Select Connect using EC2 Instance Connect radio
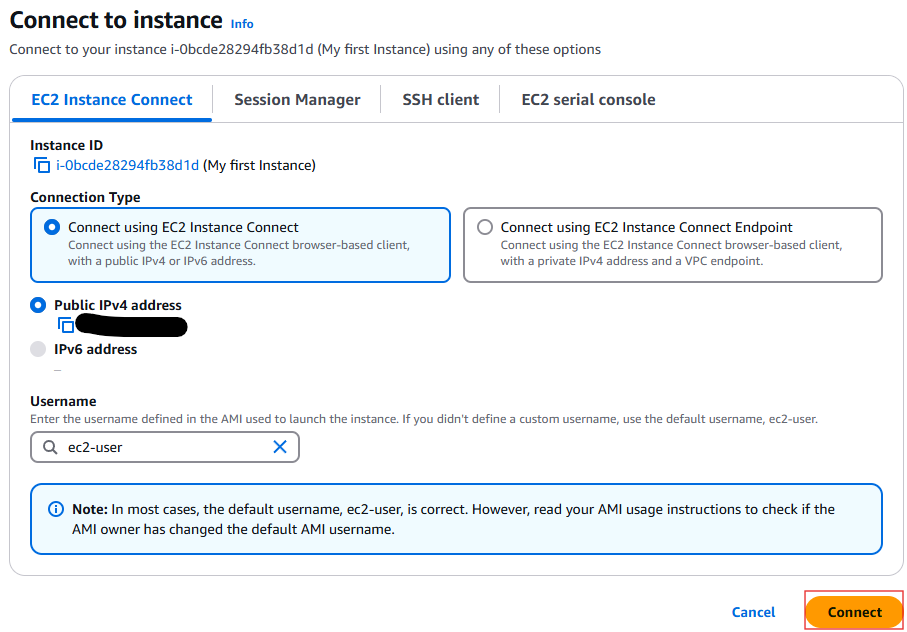The image size is (907, 632). 51,227
